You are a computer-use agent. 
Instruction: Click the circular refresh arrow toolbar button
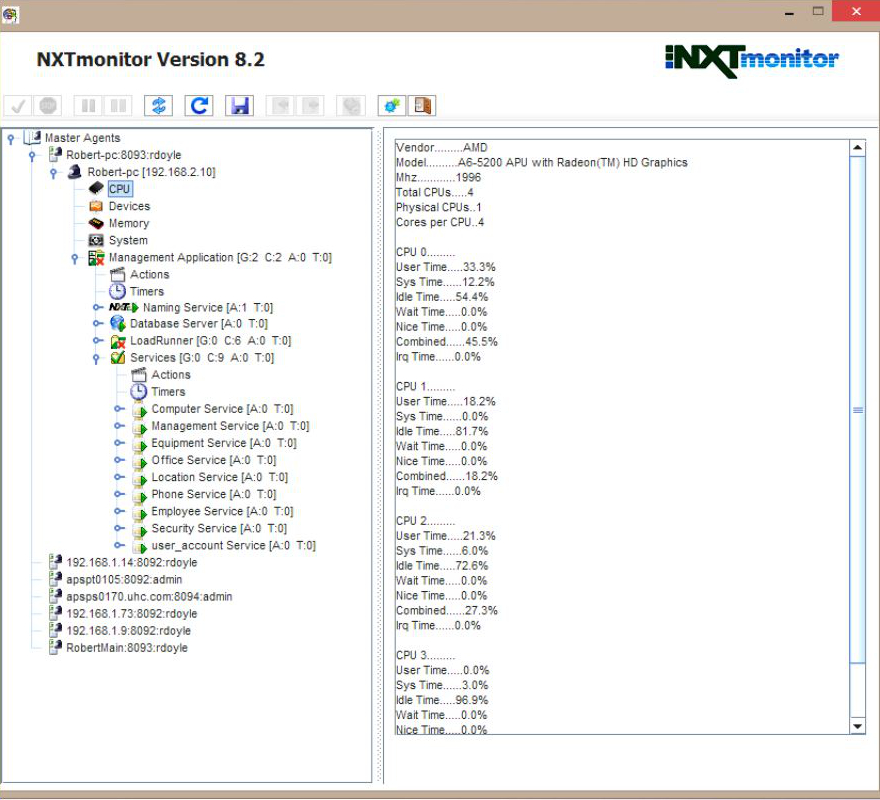(x=199, y=106)
